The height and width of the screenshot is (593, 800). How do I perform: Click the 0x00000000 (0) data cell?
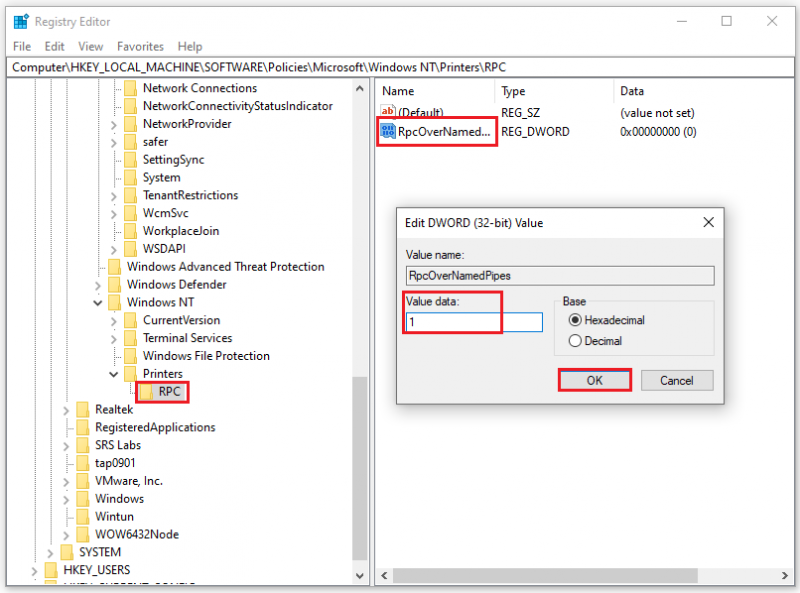tap(658, 132)
